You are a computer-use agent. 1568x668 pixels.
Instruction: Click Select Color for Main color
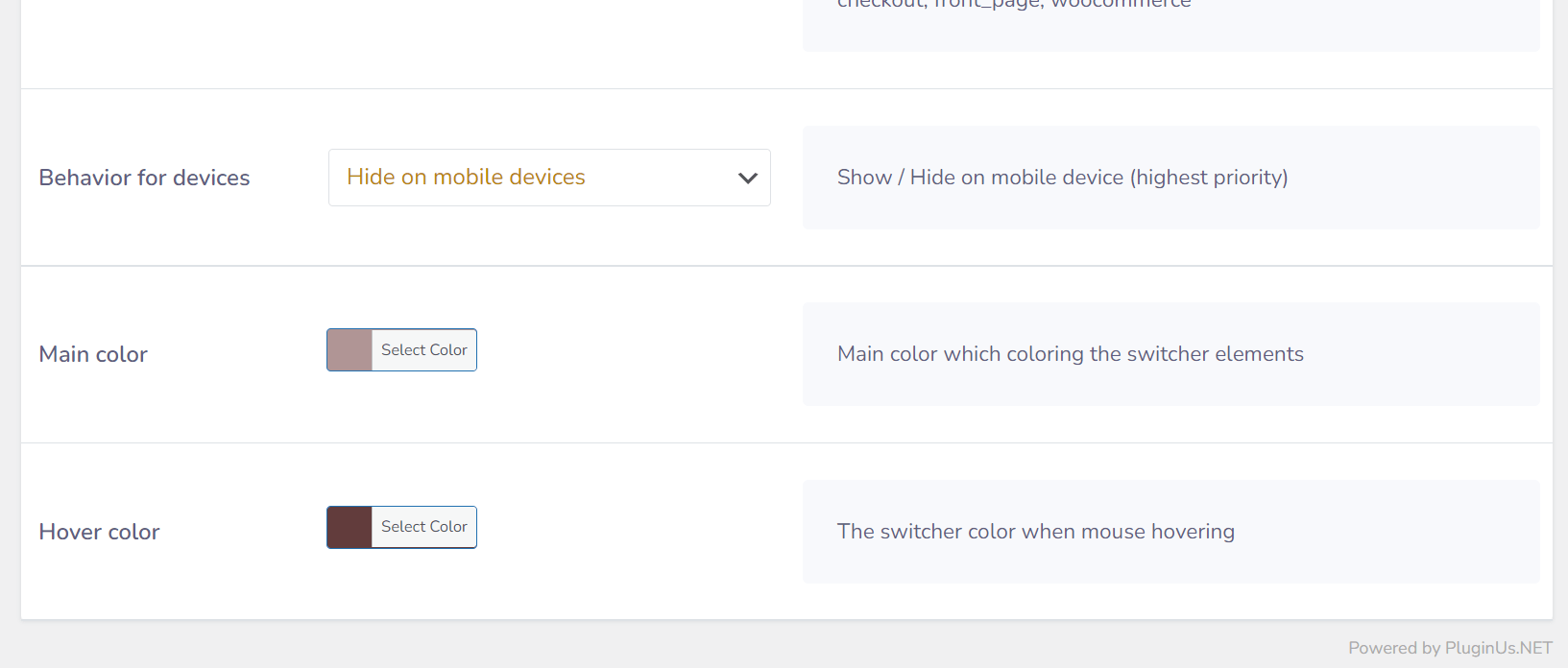click(x=424, y=350)
